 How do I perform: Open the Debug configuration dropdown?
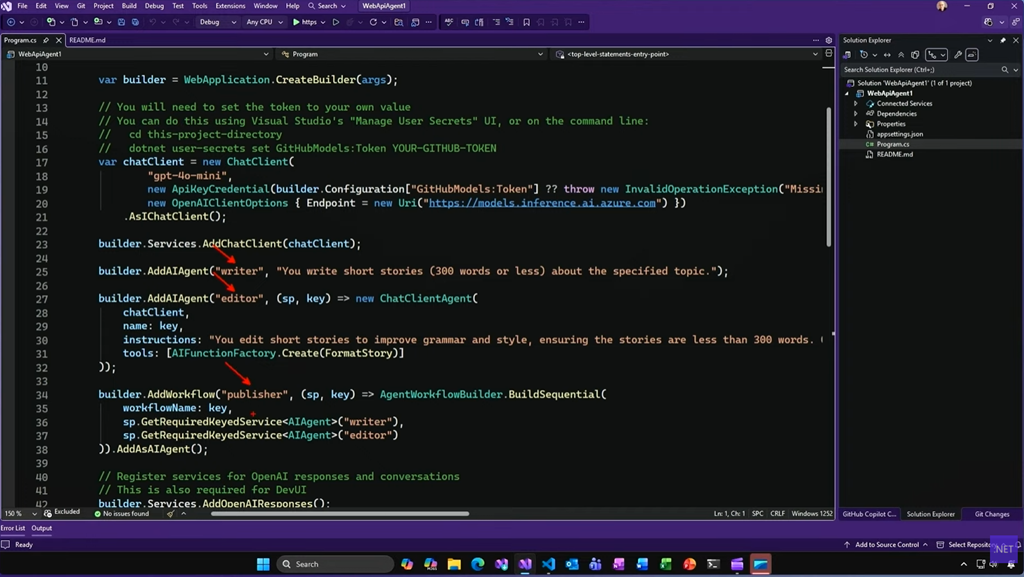tap(217, 22)
